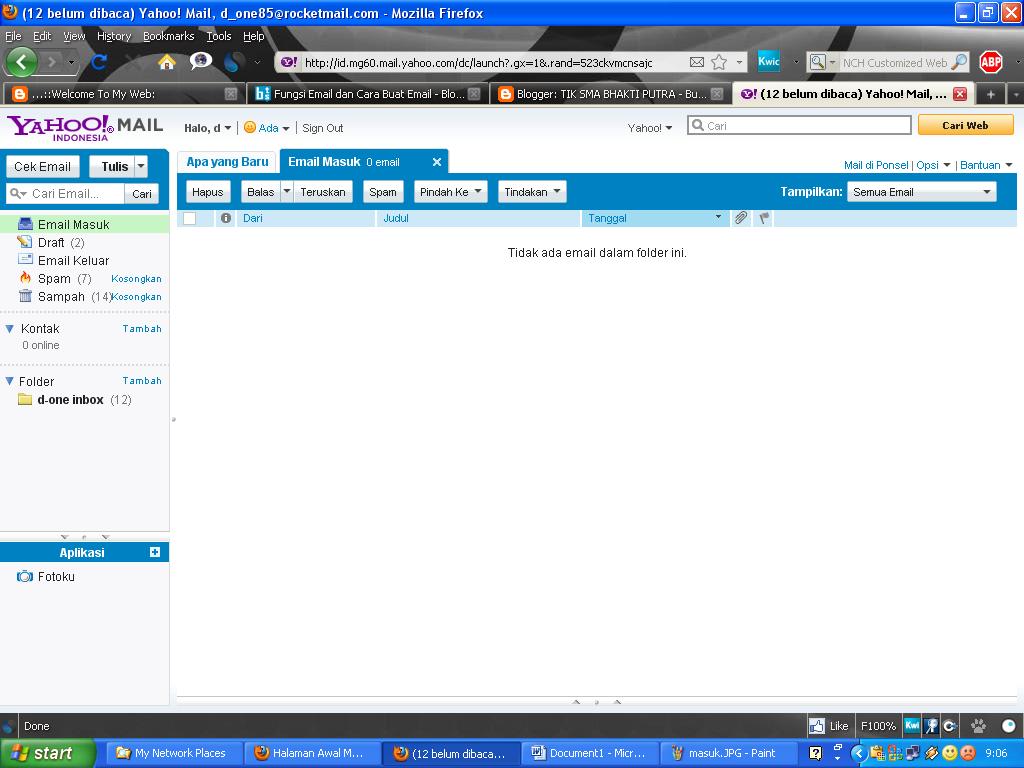Add contact with Kontak Tambah link
The width and height of the screenshot is (1024, 768).
click(142, 328)
